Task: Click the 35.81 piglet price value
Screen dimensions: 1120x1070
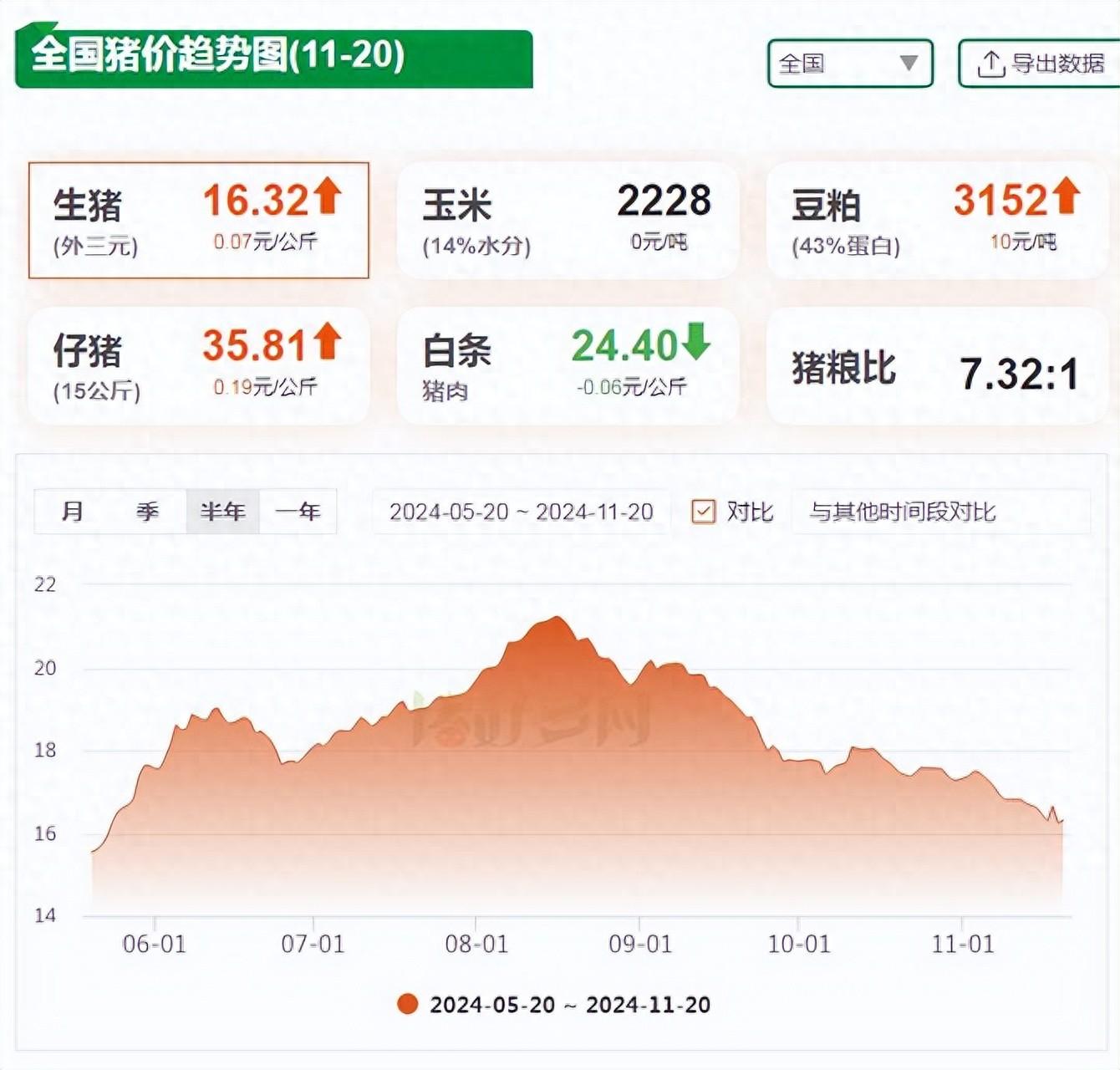Action: pos(255,345)
